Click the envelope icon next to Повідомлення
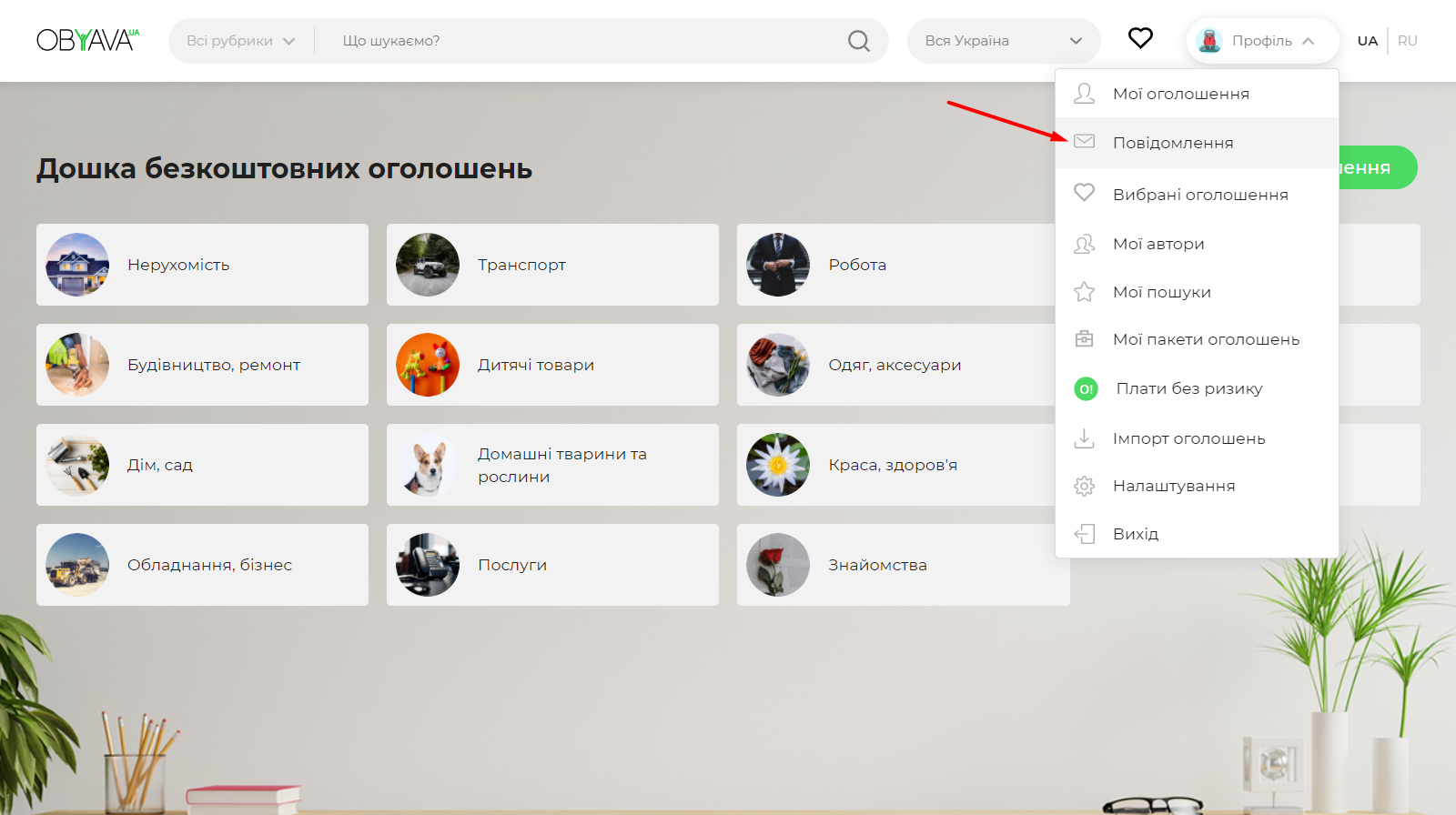1456x815 pixels. click(1084, 142)
